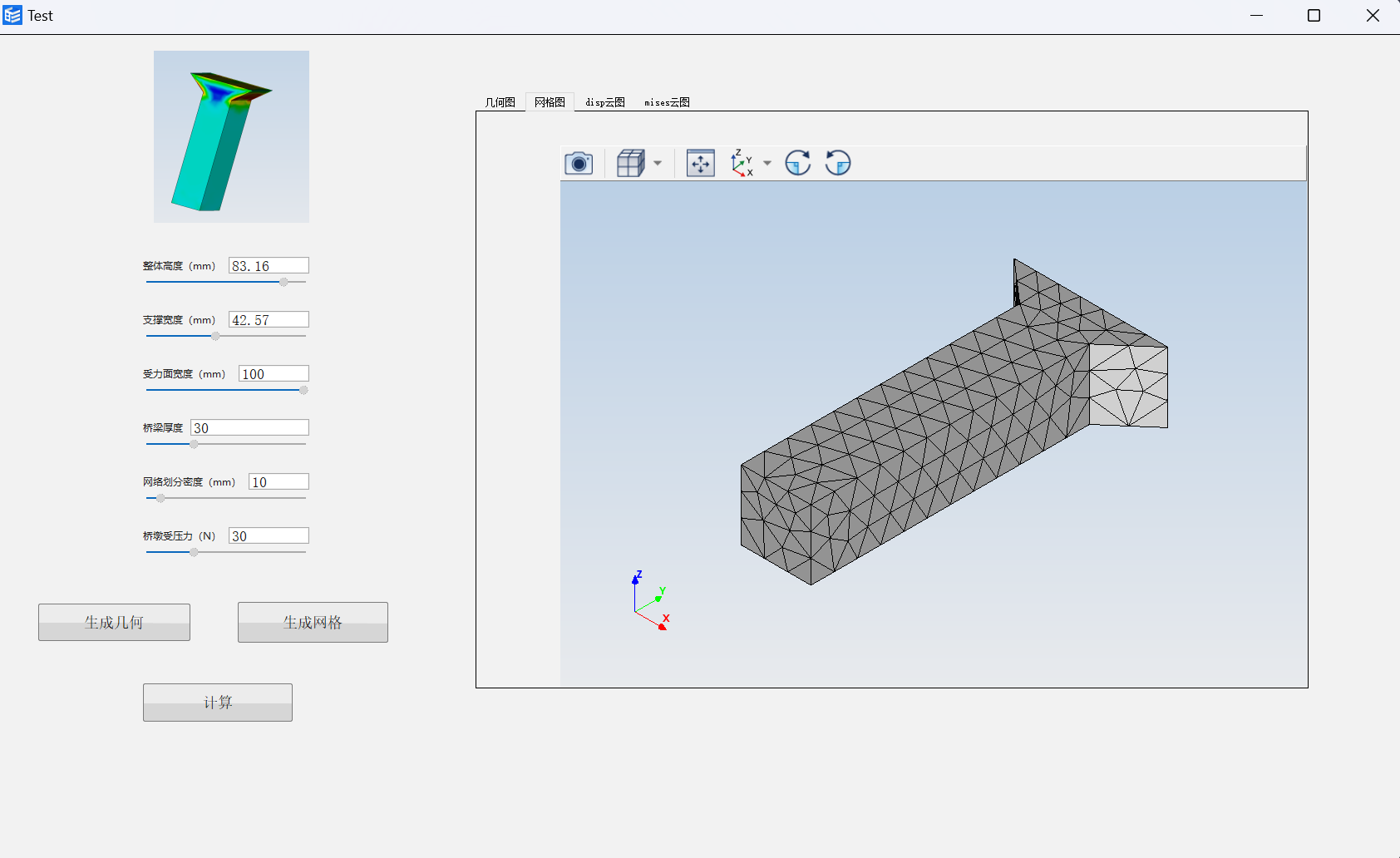
Task: Expand the axis orientation dropdown arrow
Action: [767, 163]
